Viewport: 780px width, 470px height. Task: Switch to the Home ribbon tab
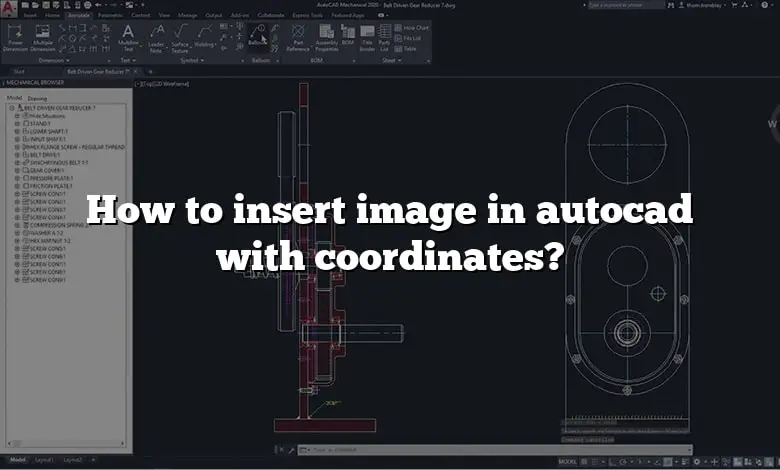52,15
